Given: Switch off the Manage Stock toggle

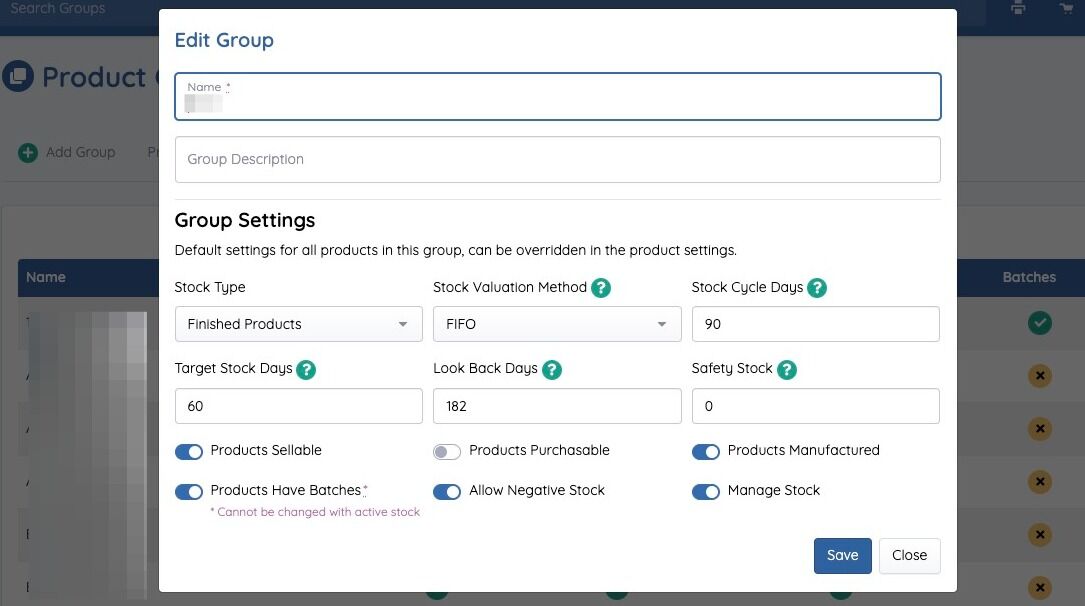Looking at the screenshot, I should tap(705, 491).
